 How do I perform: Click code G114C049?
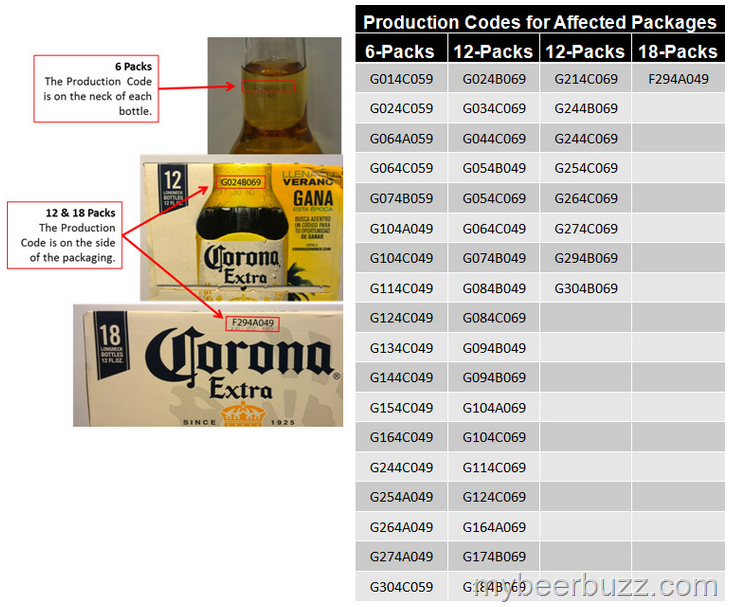401,289
